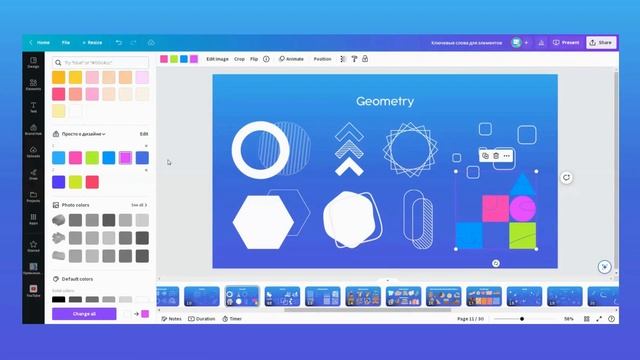Open the Uploads panel in sidebar
This screenshot has width=640, height=360.
(x=33, y=152)
